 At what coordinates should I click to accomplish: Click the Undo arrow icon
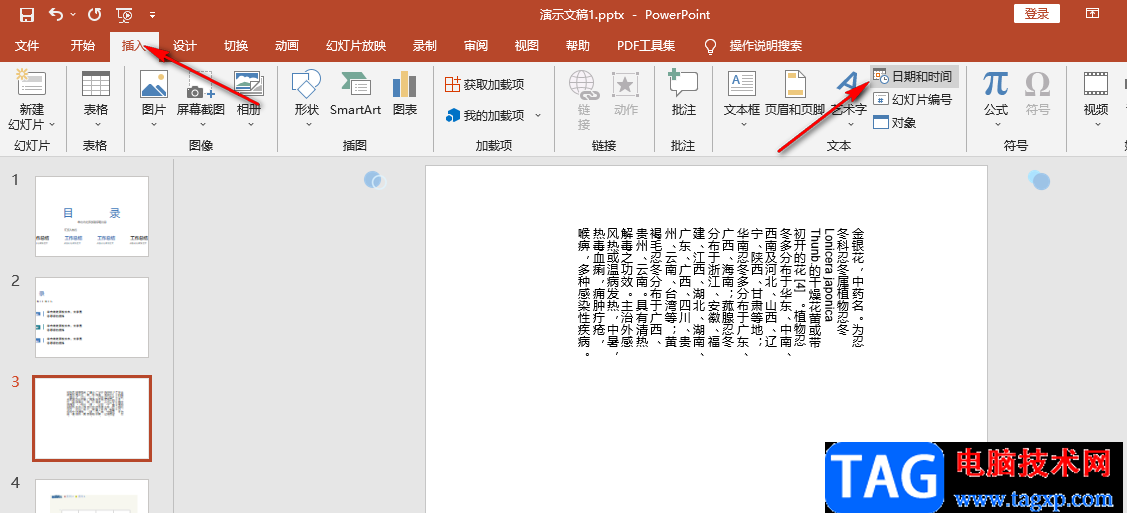(55, 14)
